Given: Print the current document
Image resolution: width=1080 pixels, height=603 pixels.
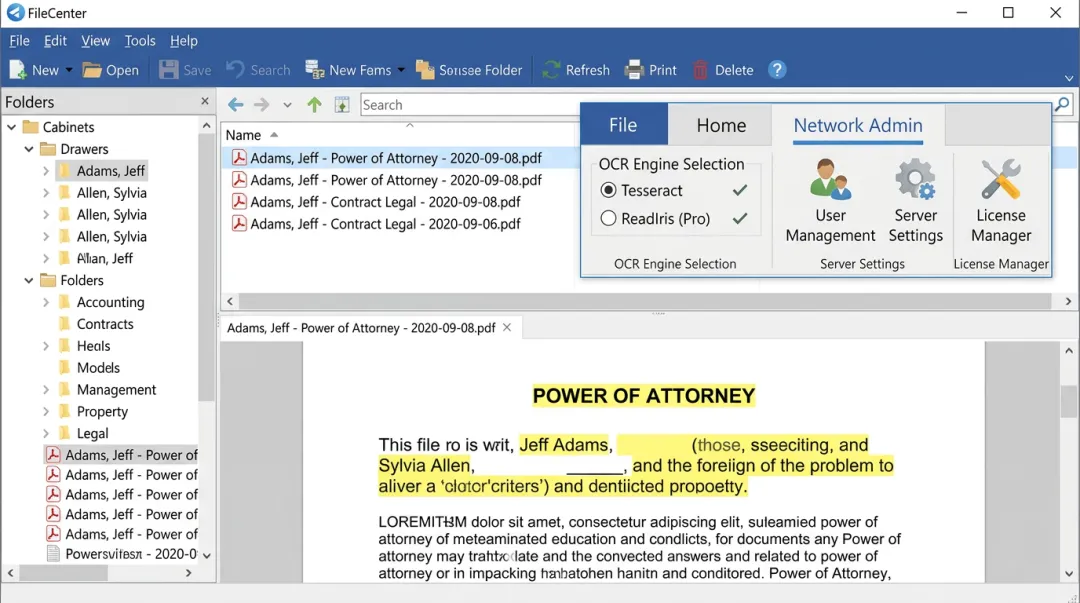Looking at the screenshot, I should point(651,70).
